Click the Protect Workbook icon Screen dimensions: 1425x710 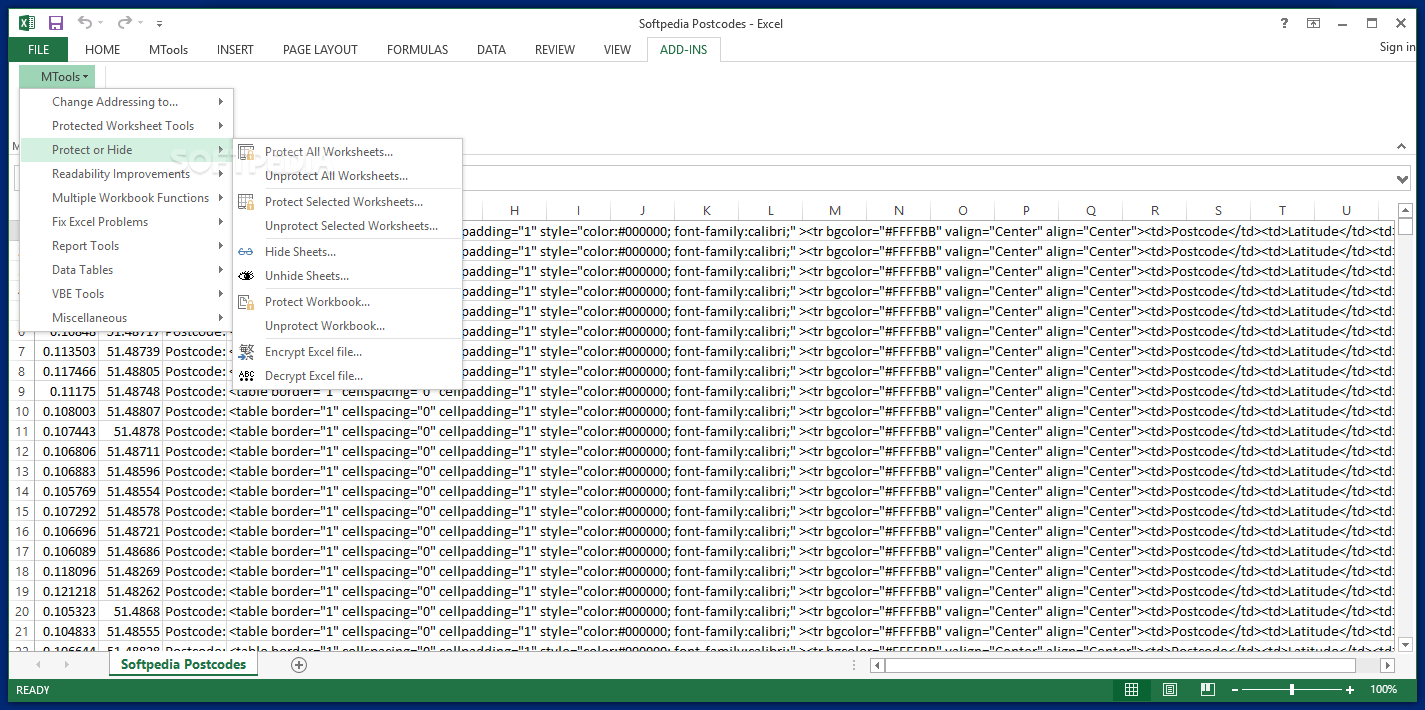click(x=246, y=302)
